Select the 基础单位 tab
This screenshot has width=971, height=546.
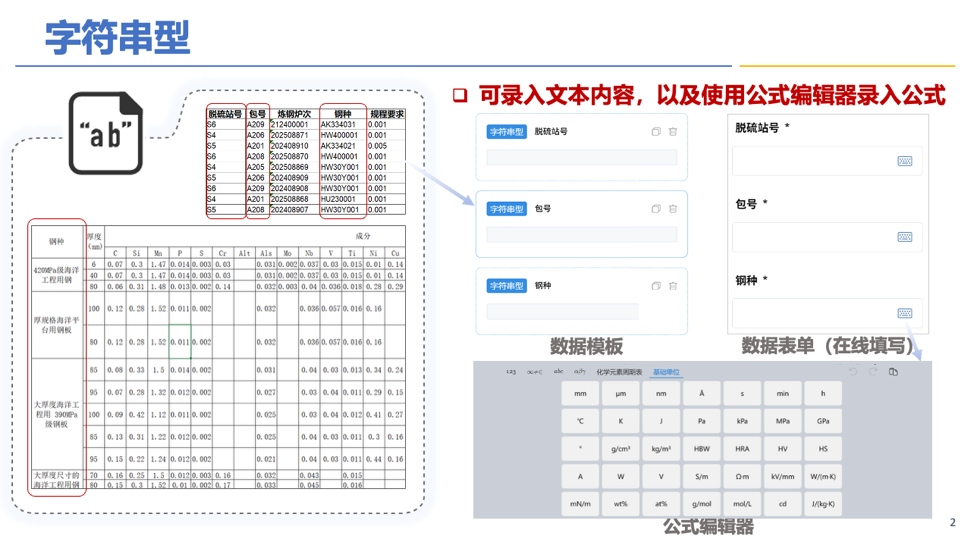point(666,372)
